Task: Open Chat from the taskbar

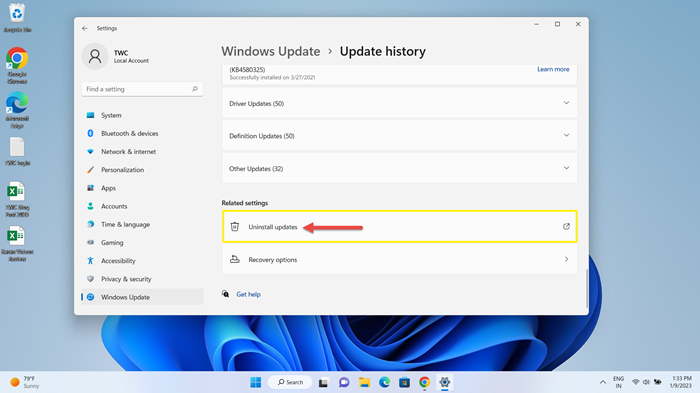Action: (344, 382)
